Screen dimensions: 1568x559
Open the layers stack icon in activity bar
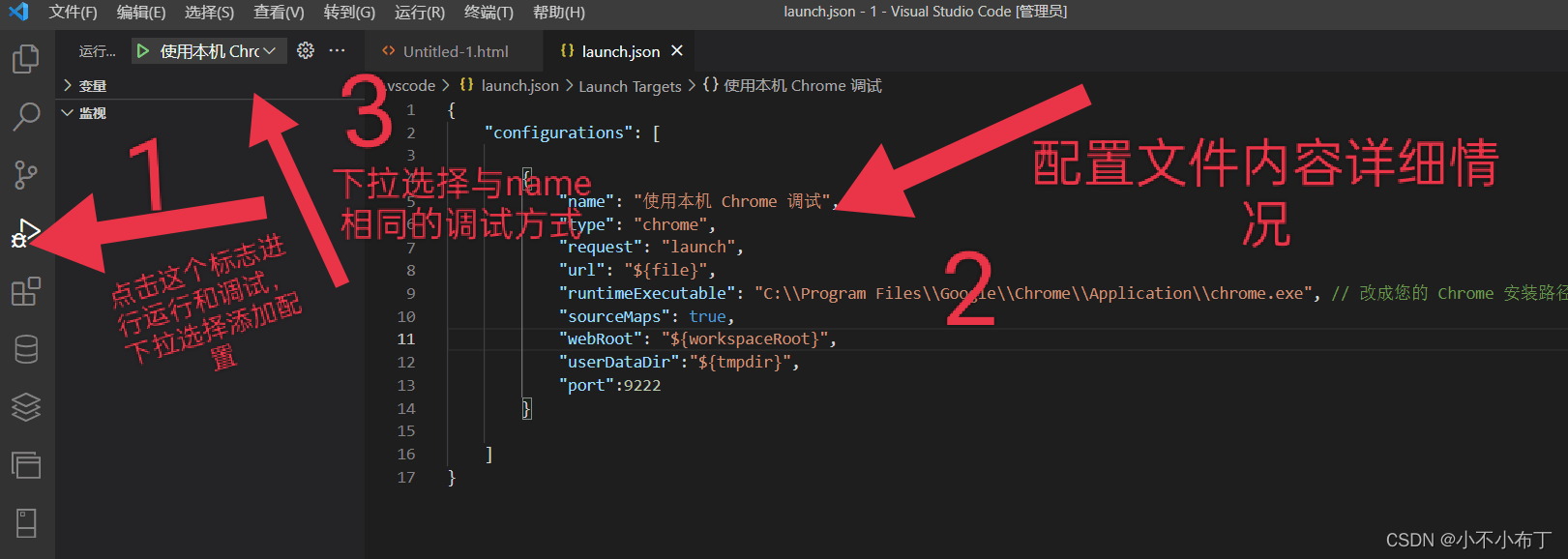tap(26, 407)
